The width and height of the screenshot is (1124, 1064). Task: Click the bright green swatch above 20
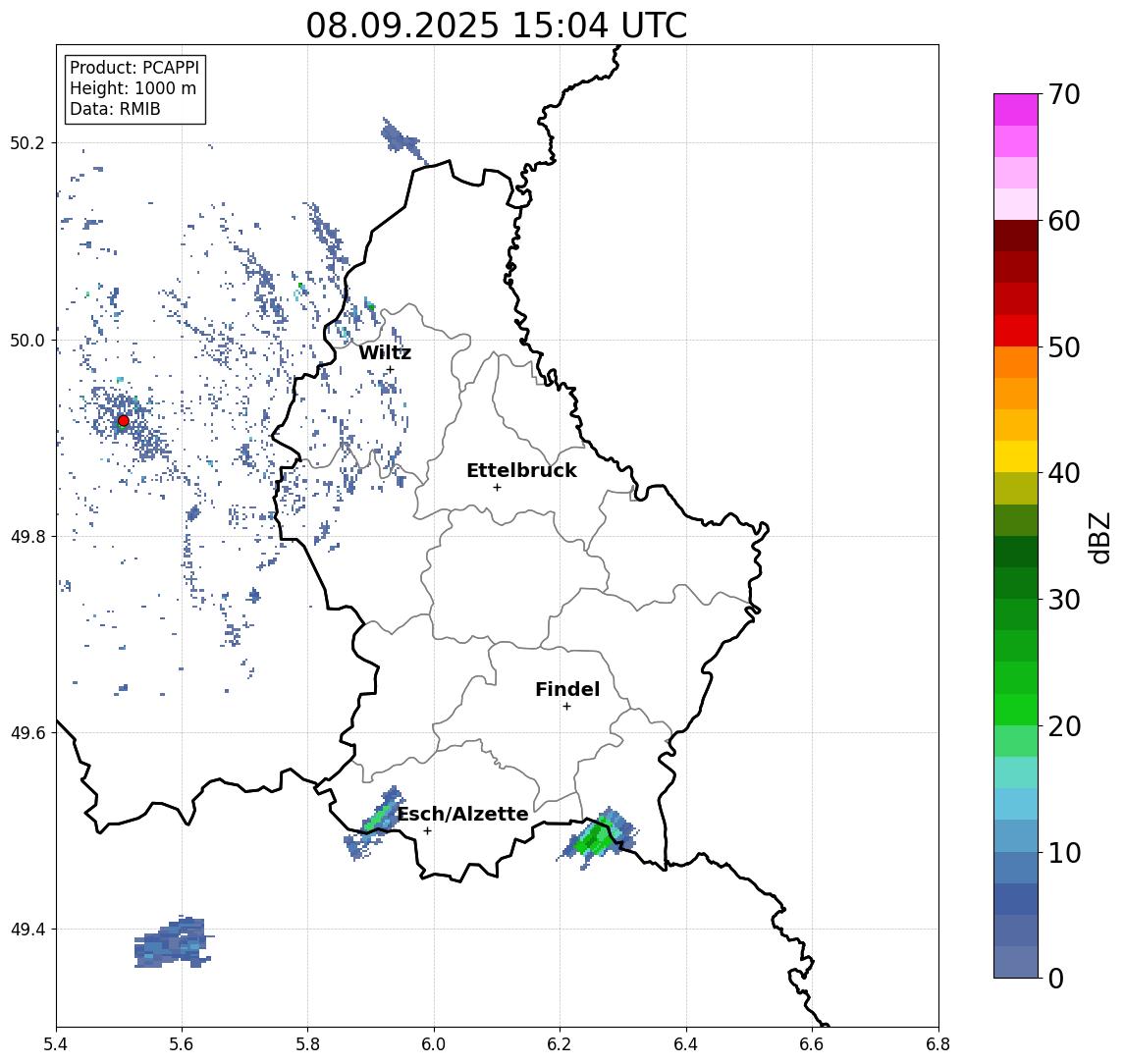pyautogui.click(x=1016, y=709)
